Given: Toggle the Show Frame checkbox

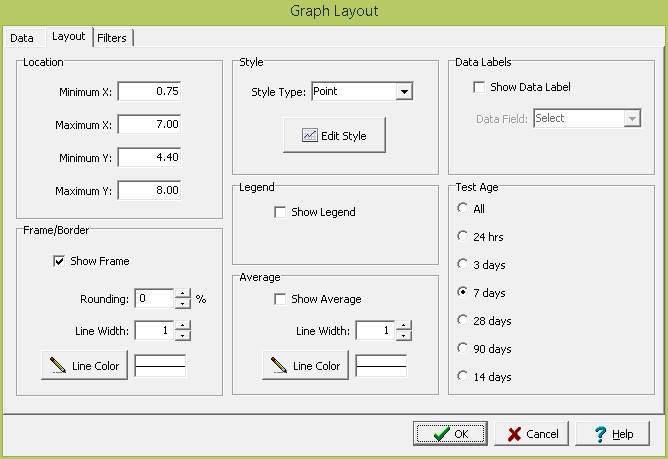Looking at the screenshot, I should point(60,261).
